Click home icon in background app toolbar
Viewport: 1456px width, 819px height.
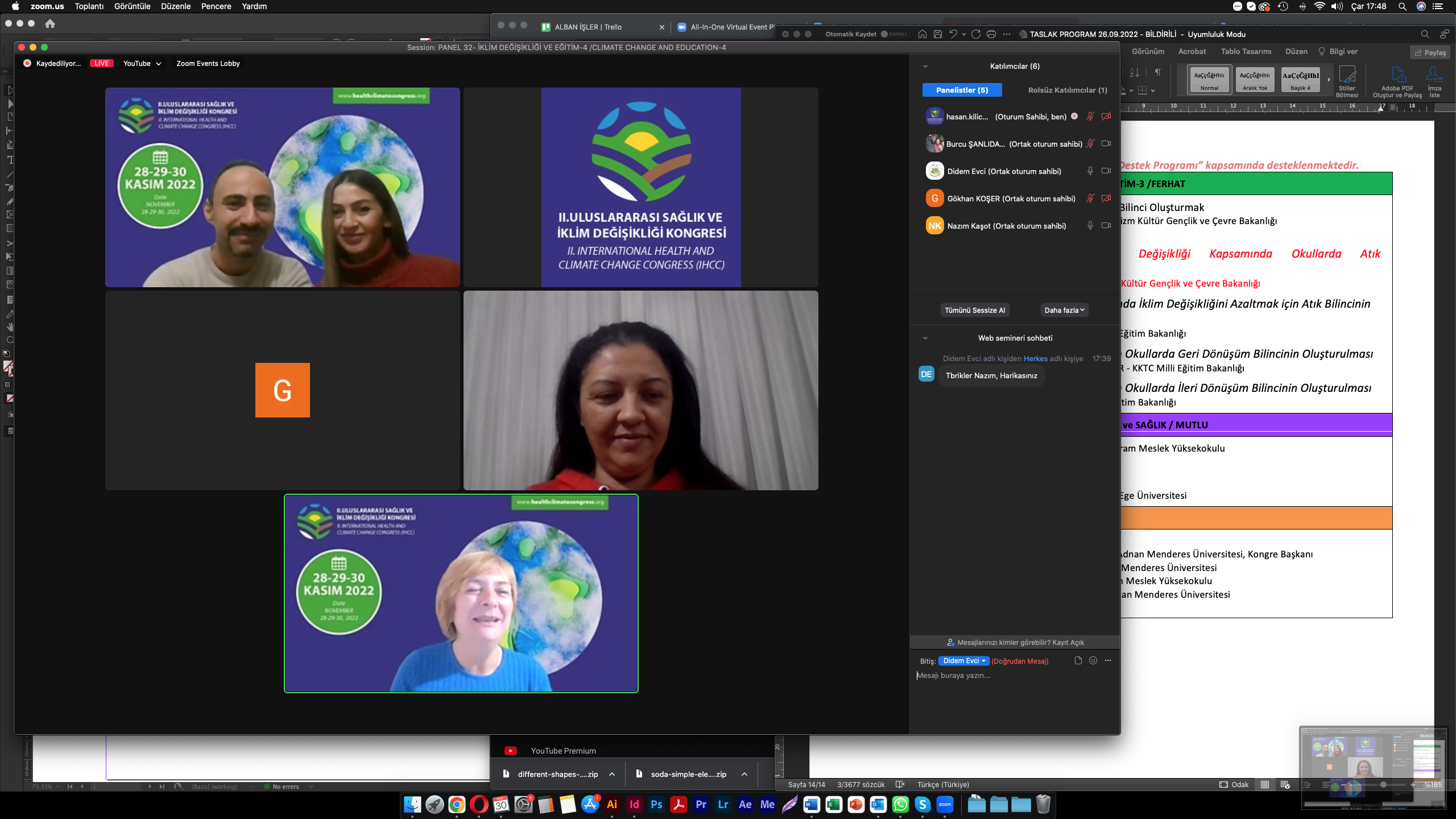tap(50, 24)
